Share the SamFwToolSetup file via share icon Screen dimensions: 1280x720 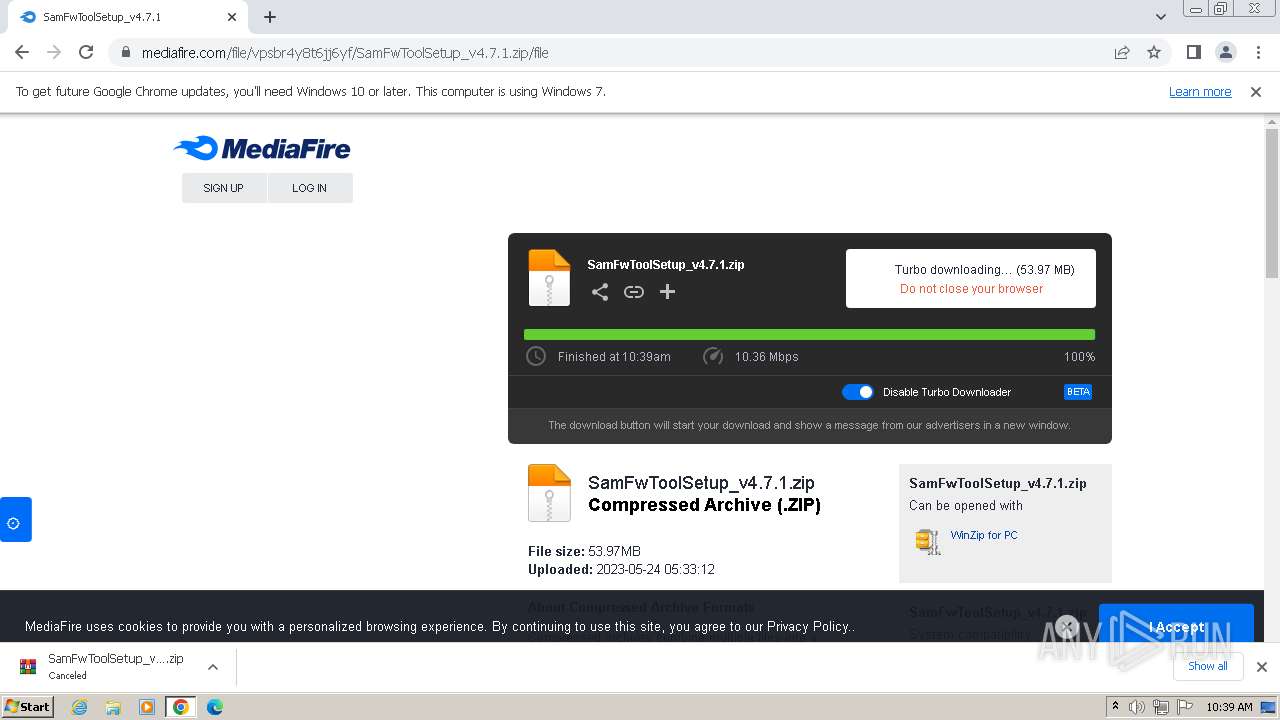[x=600, y=292]
